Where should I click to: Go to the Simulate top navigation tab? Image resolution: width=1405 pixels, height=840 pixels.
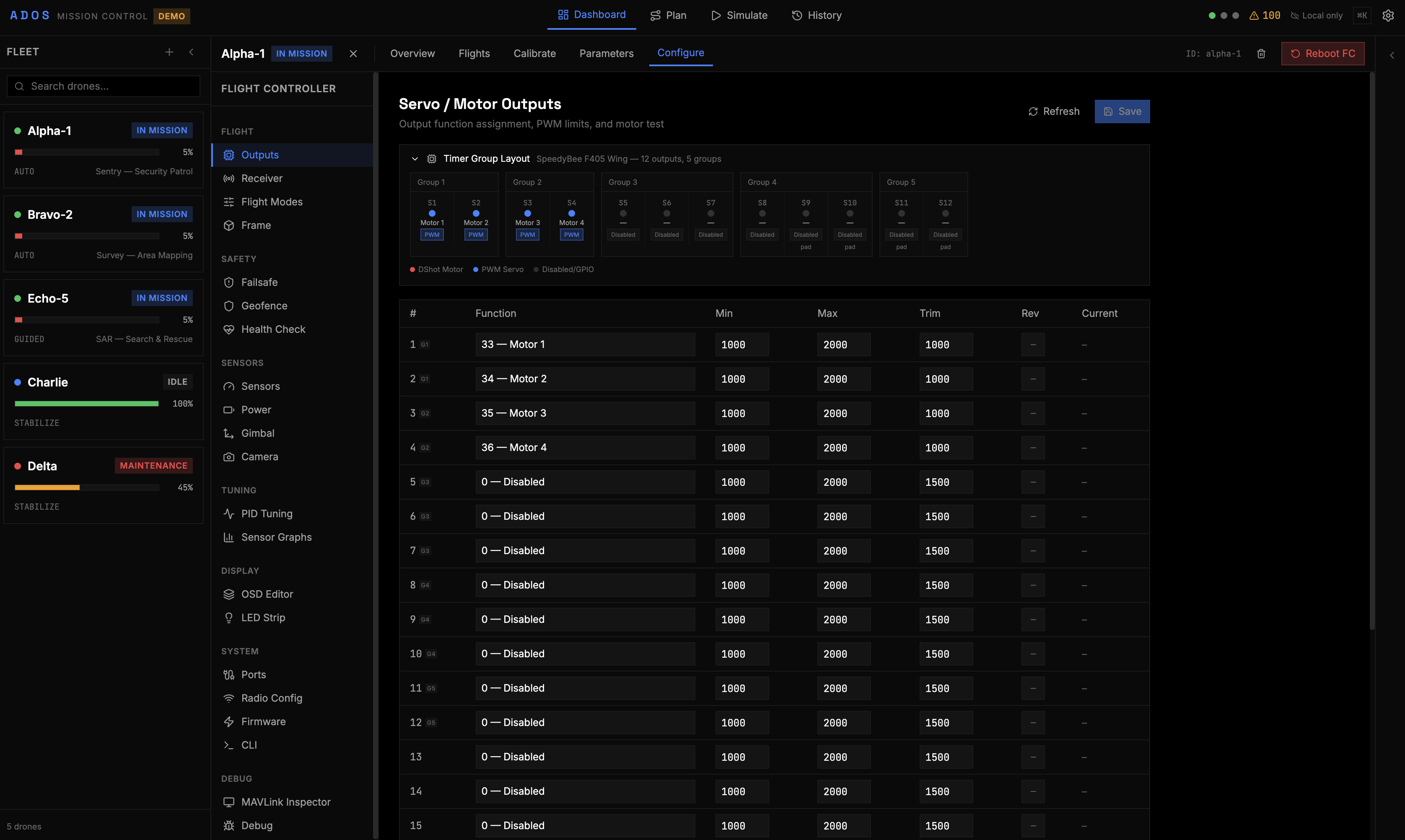tap(739, 15)
